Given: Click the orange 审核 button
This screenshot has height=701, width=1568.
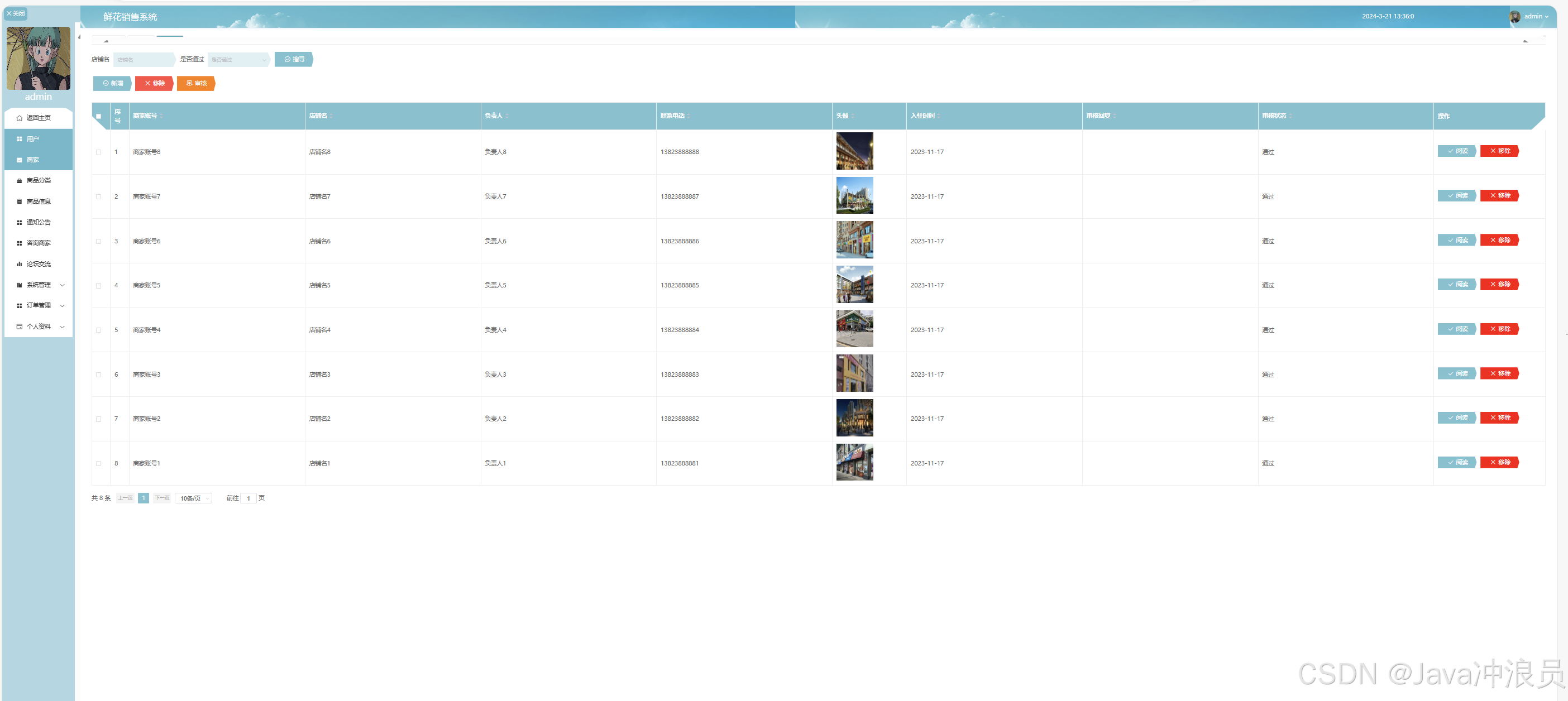Looking at the screenshot, I should 196,83.
